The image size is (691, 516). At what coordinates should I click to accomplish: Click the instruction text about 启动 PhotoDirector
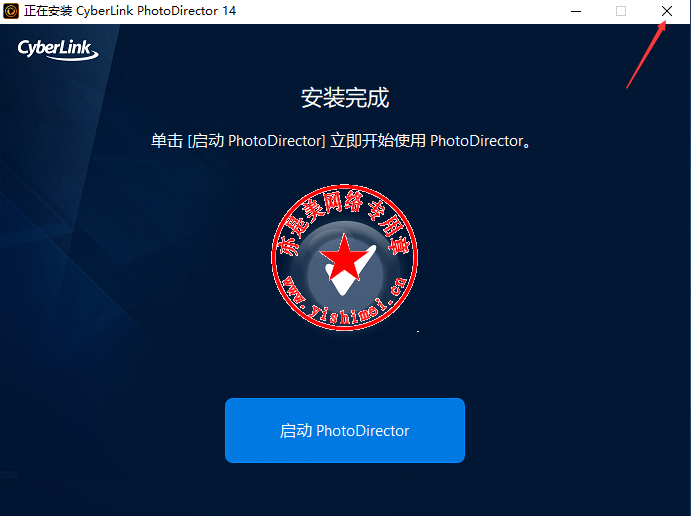[x=341, y=141]
